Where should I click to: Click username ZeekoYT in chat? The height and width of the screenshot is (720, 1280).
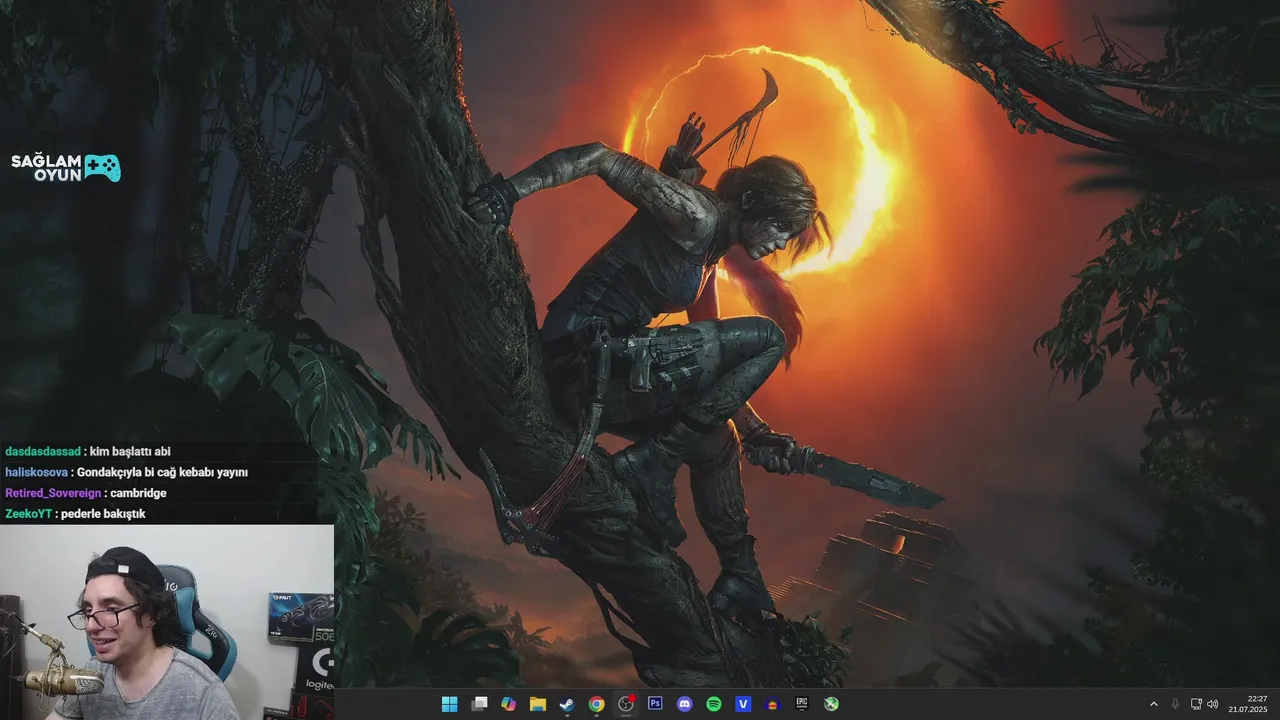point(28,514)
